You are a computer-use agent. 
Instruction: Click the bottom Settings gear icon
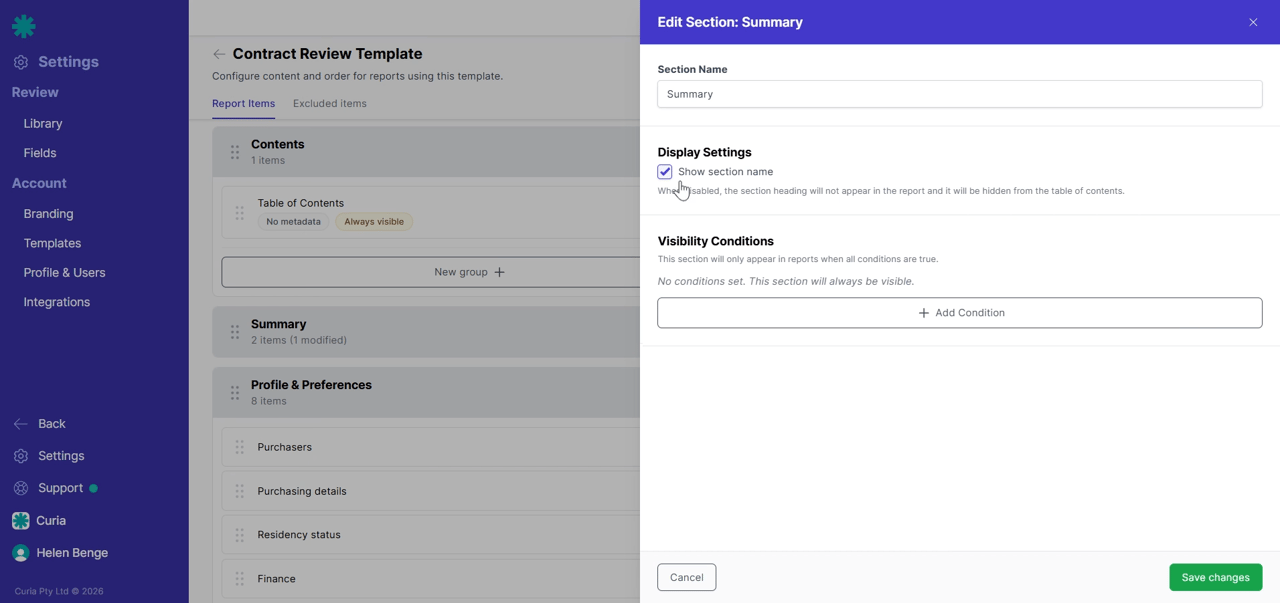pyautogui.click(x=21, y=456)
